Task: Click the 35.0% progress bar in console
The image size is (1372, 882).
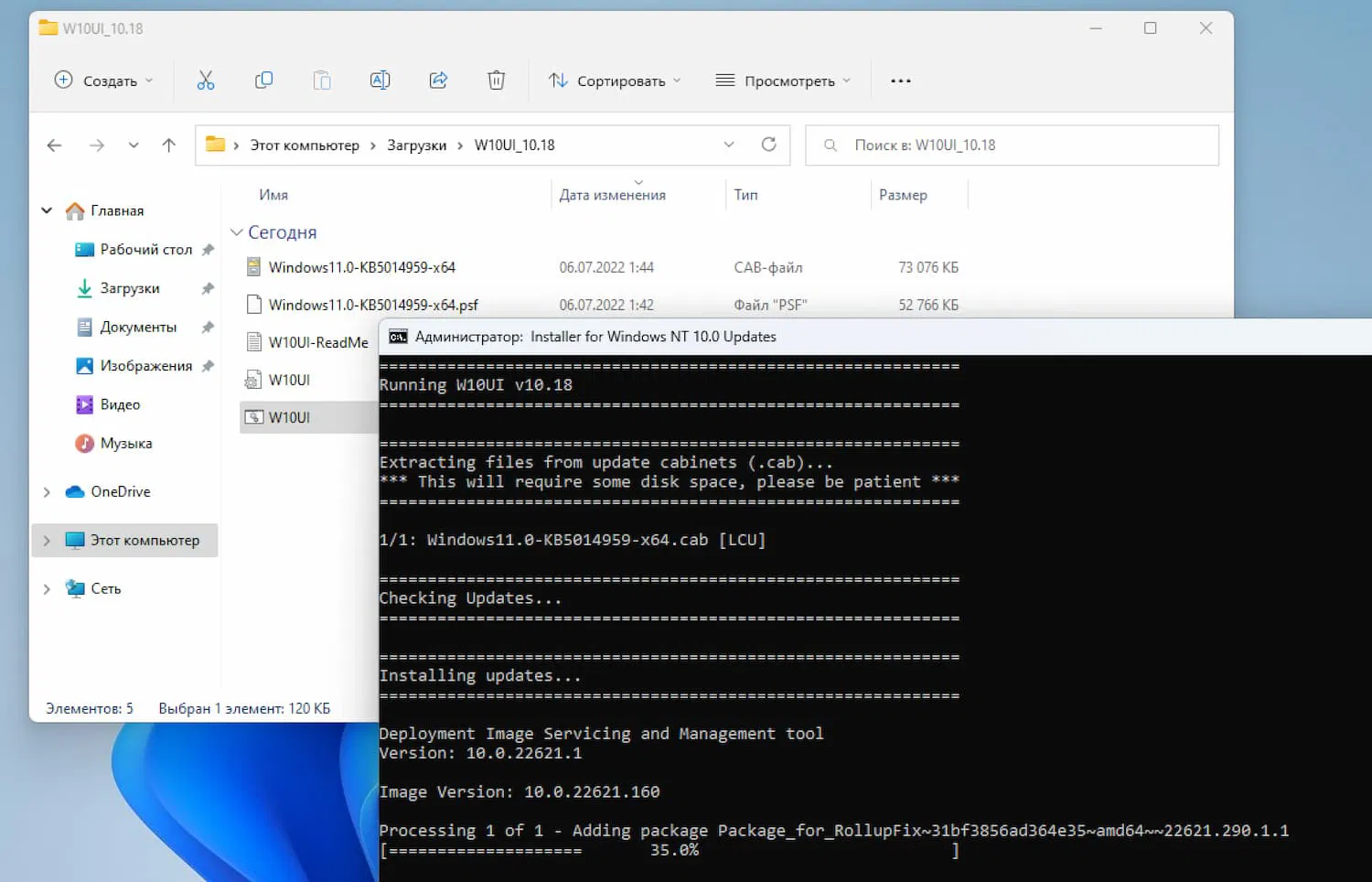Action: [x=670, y=850]
